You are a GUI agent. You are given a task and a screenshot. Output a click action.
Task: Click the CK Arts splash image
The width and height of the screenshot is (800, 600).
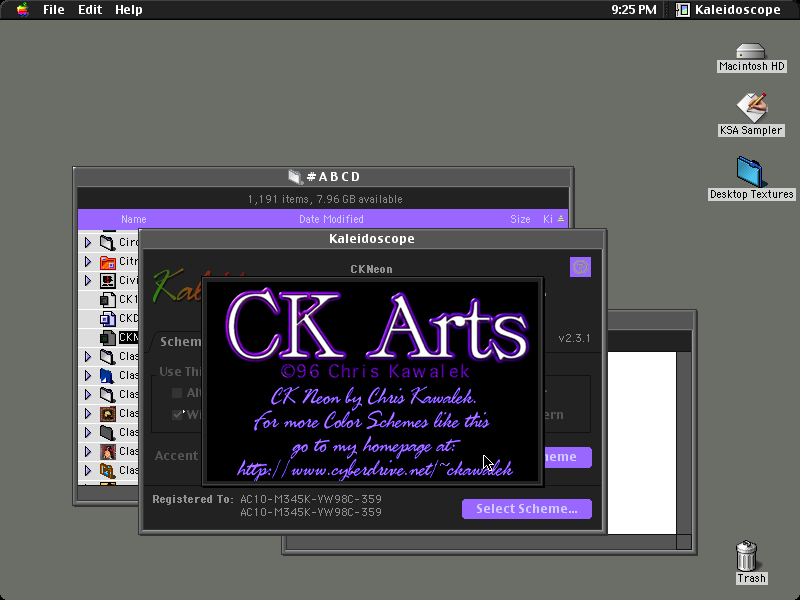point(373,381)
